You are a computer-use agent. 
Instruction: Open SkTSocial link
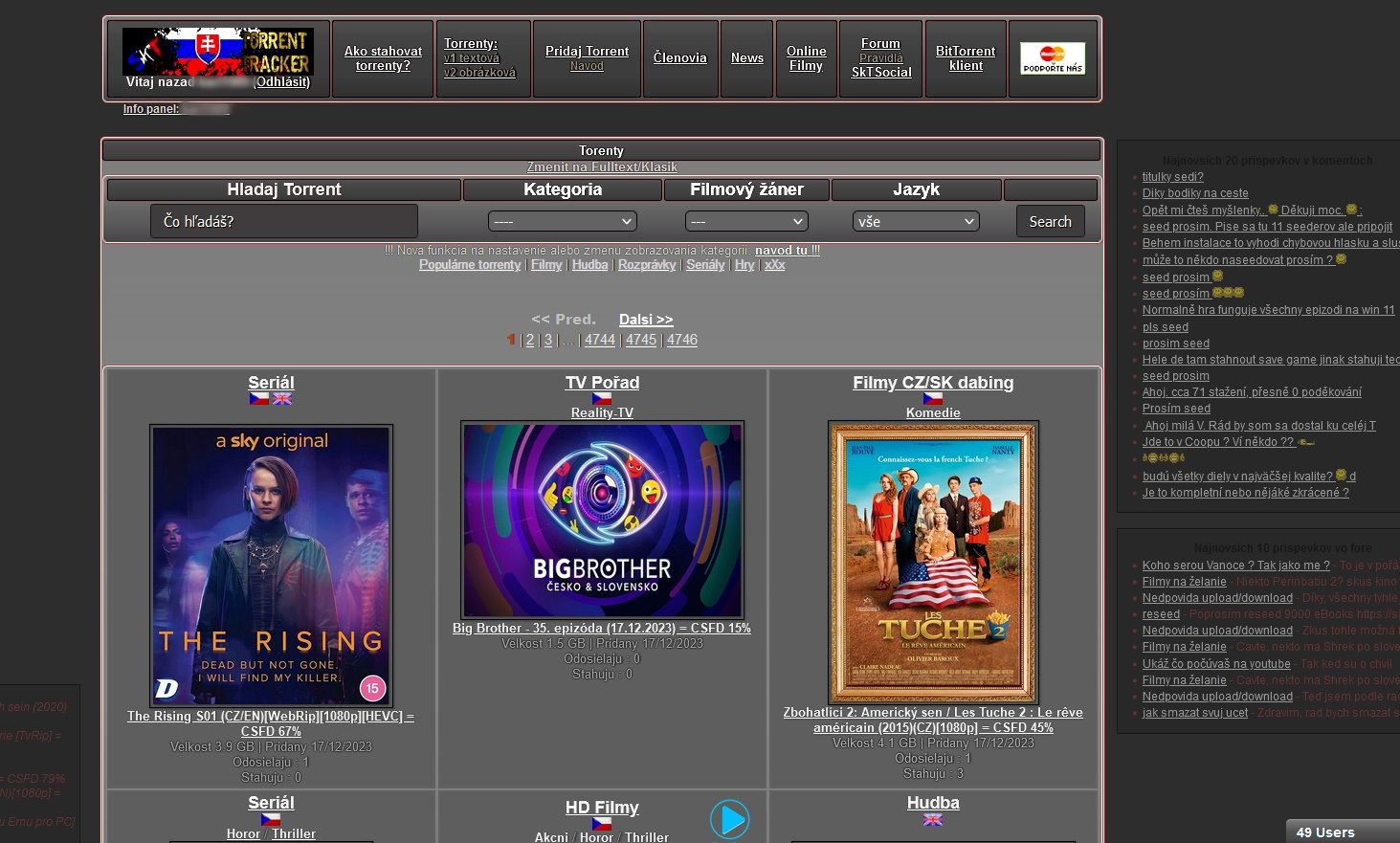coord(881,72)
